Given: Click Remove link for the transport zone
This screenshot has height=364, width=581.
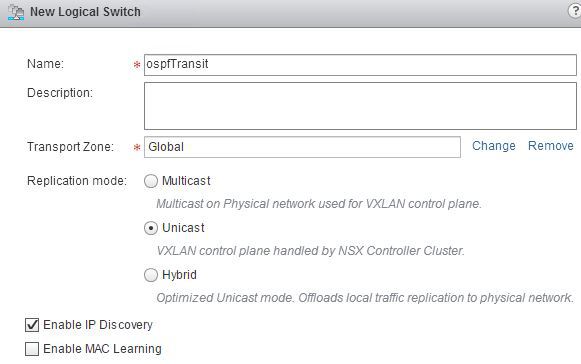Looking at the screenshot, I should tap(551, 146).
